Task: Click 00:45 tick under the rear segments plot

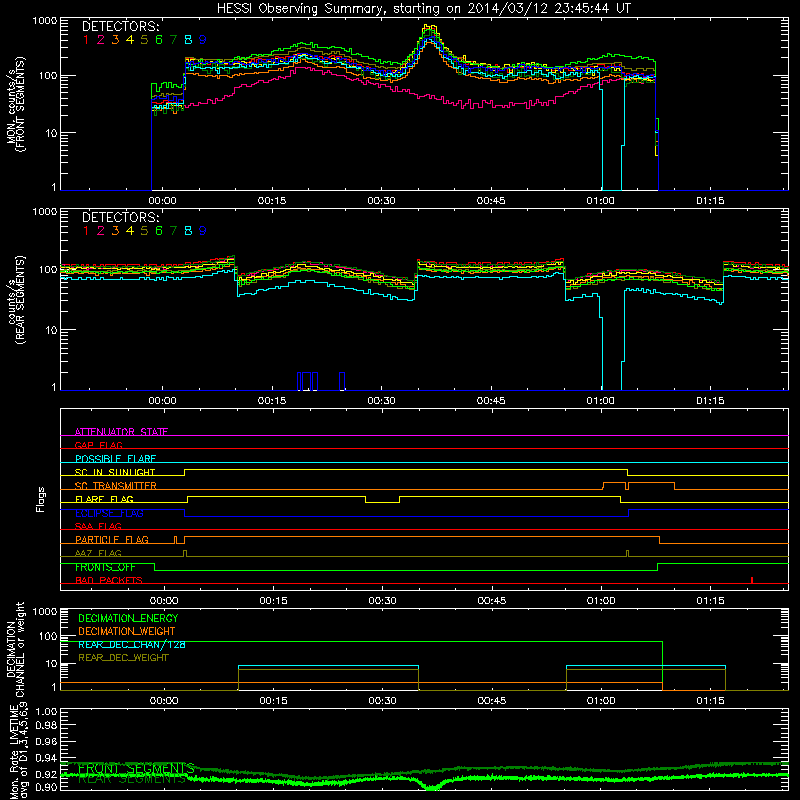Action: (x=491, y=401)
